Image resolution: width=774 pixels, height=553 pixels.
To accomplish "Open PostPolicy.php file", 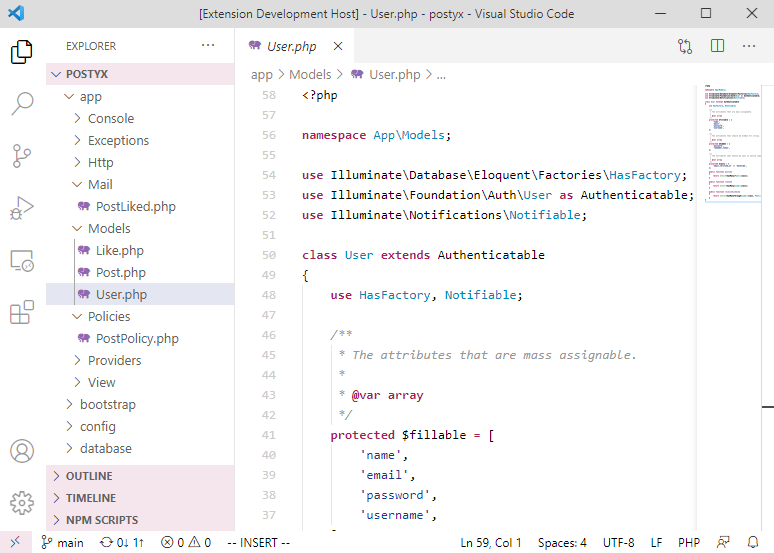I will 140,338.
